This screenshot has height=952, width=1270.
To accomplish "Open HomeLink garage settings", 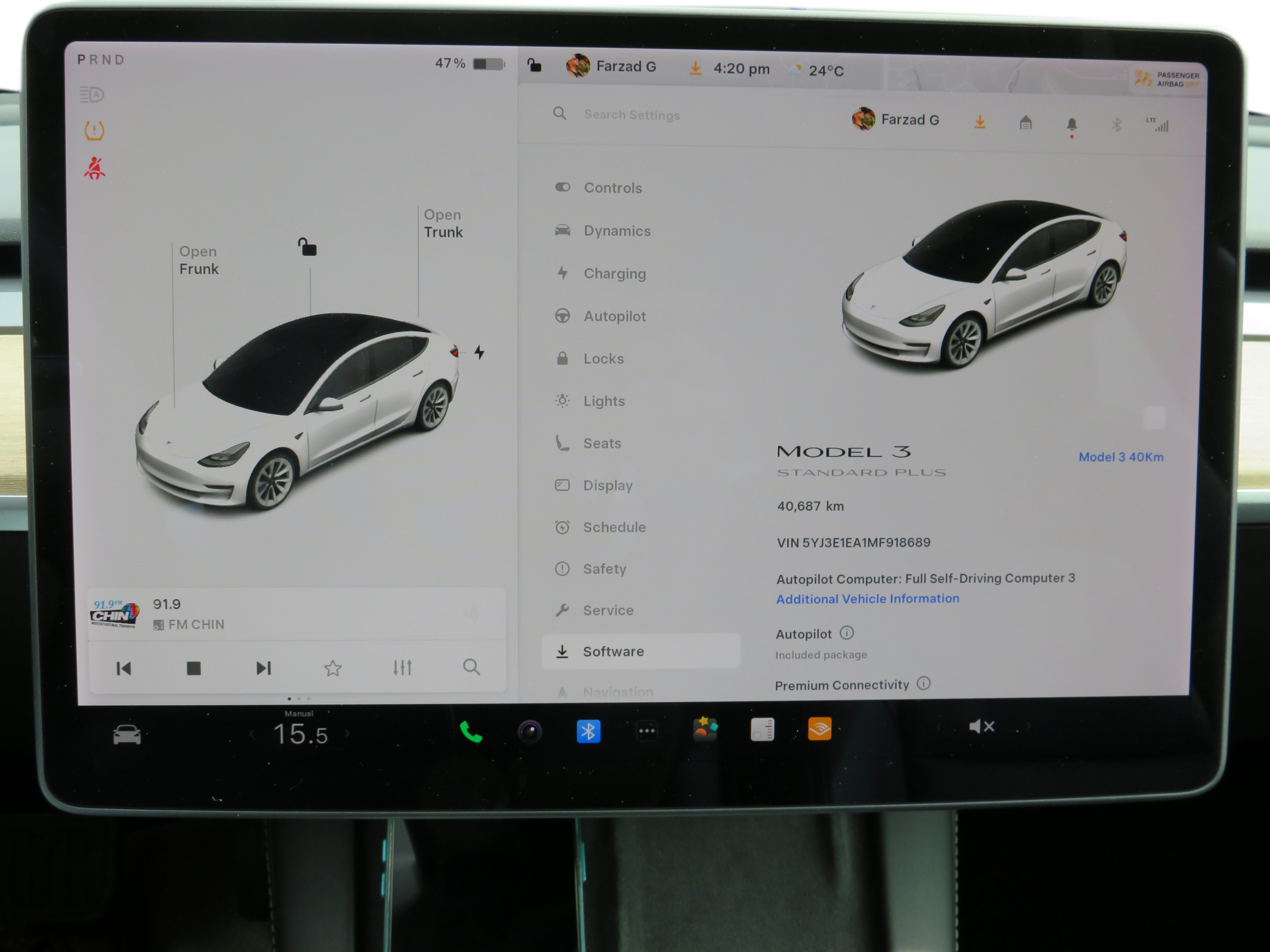I will click(x=1026, y=123).
